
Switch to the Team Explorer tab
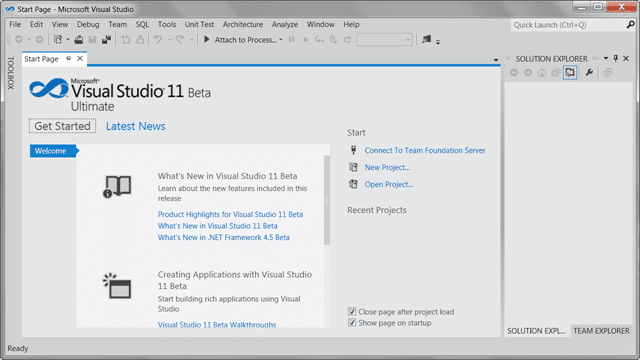point(601,331)
